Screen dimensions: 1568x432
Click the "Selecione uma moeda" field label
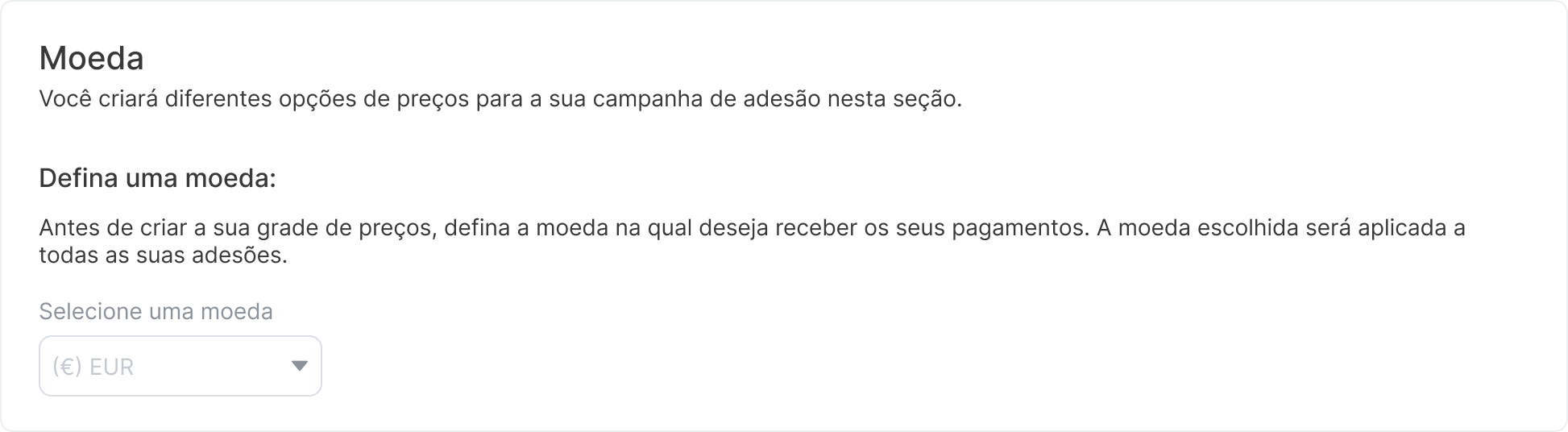pyautogui.click(x=156, y=312)
